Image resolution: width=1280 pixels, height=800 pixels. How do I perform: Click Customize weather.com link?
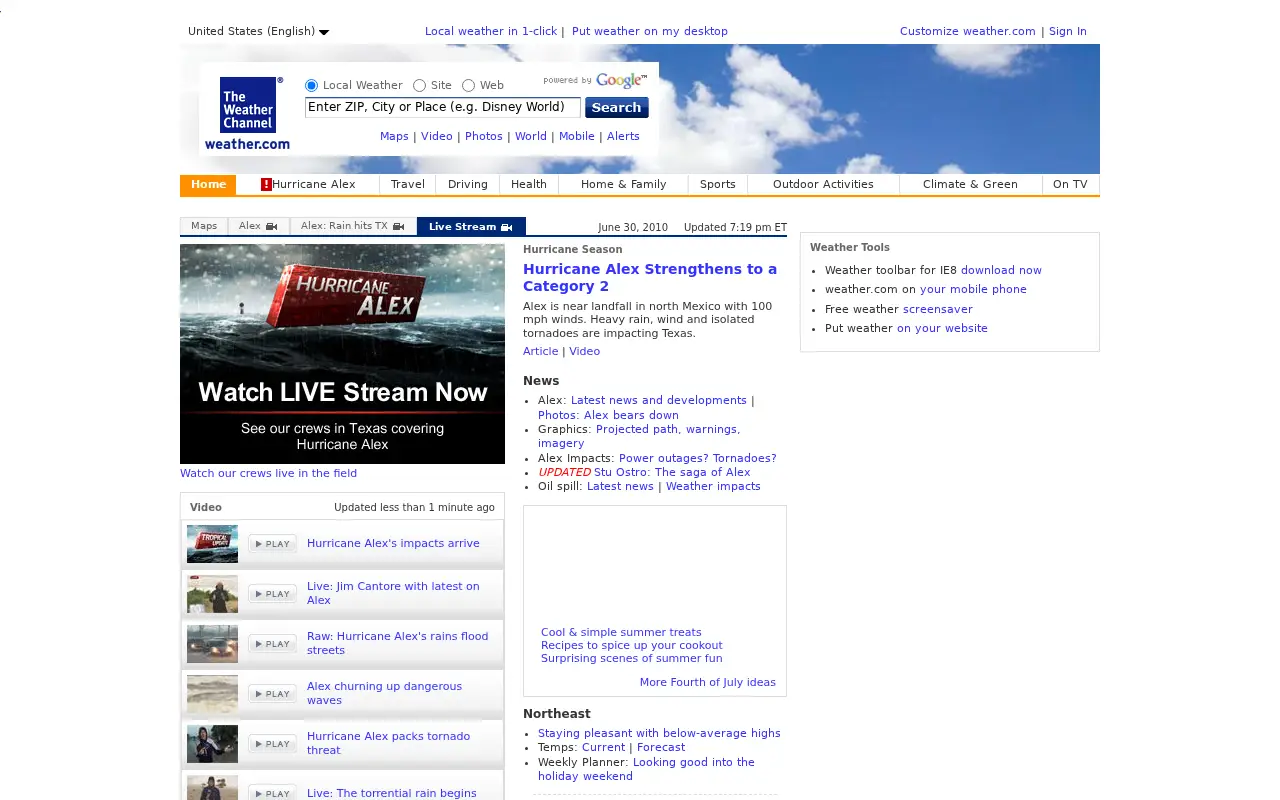pos(968,31)
